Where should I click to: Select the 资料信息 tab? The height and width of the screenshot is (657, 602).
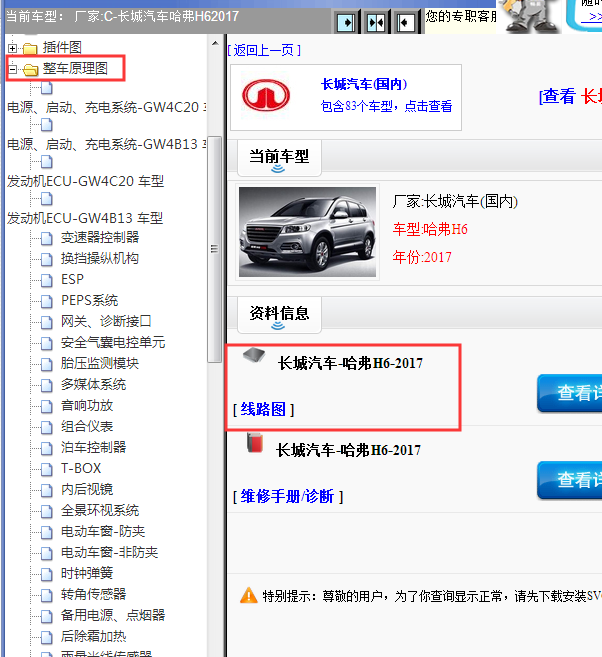click(x=279, y=316)
